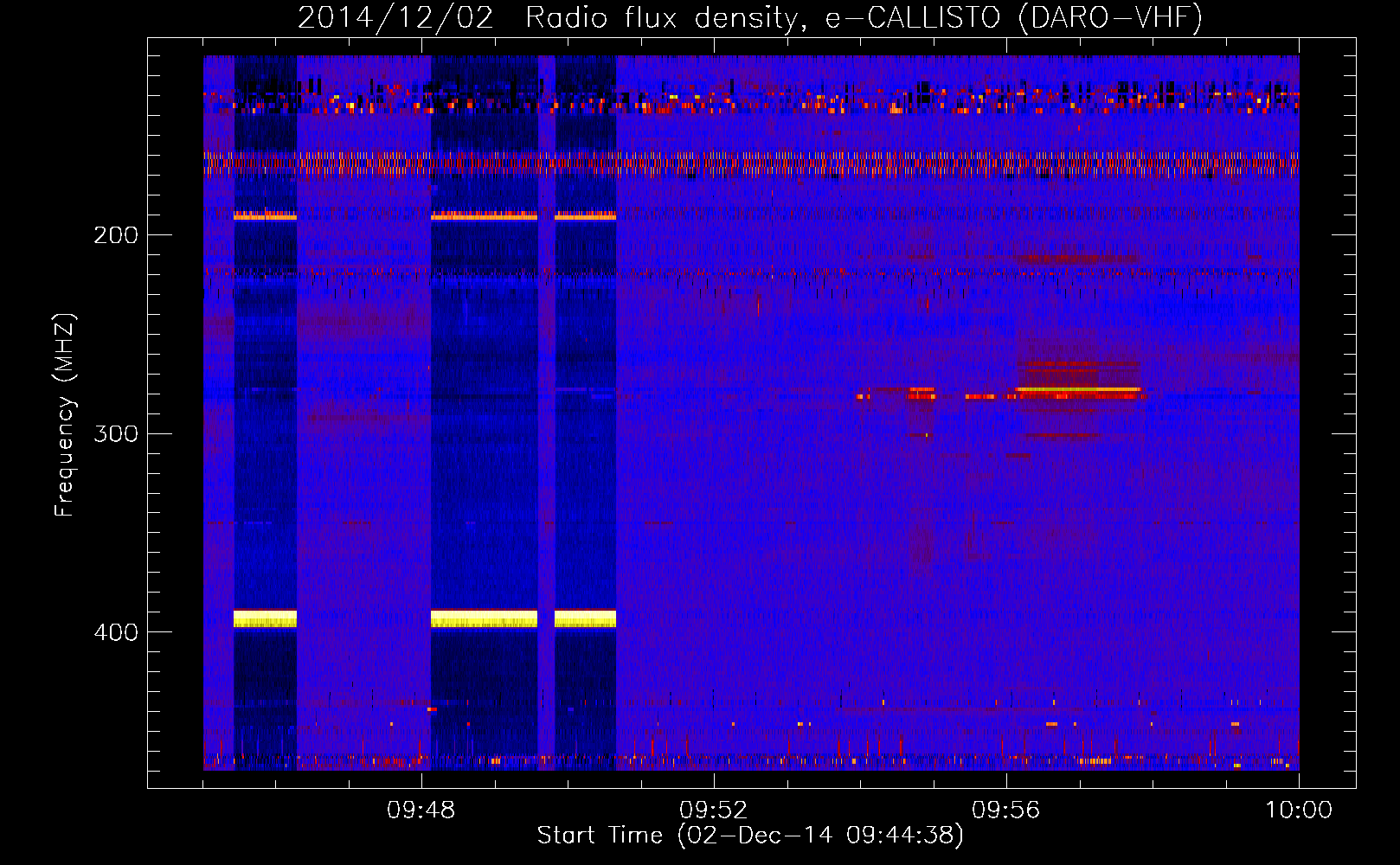Image resolution: width=1400 pixels, height=865 pixels.
Task: Click the 10:00 time tick label
Action: 1299,811
